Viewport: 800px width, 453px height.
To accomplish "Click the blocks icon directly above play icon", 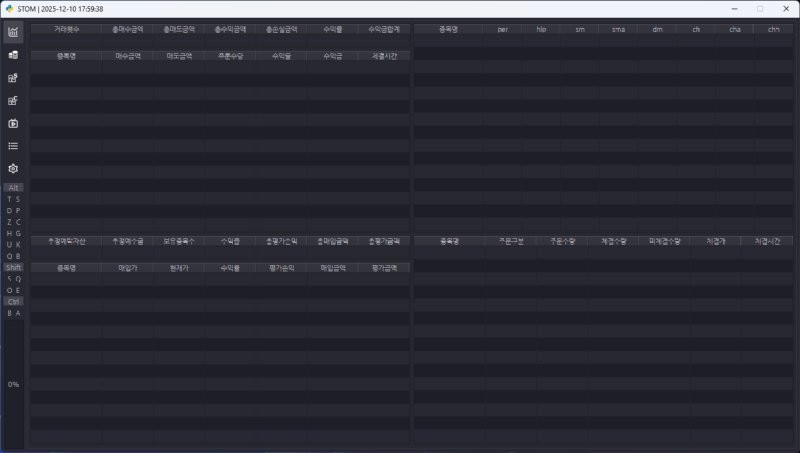I will (x=13, y=101).
